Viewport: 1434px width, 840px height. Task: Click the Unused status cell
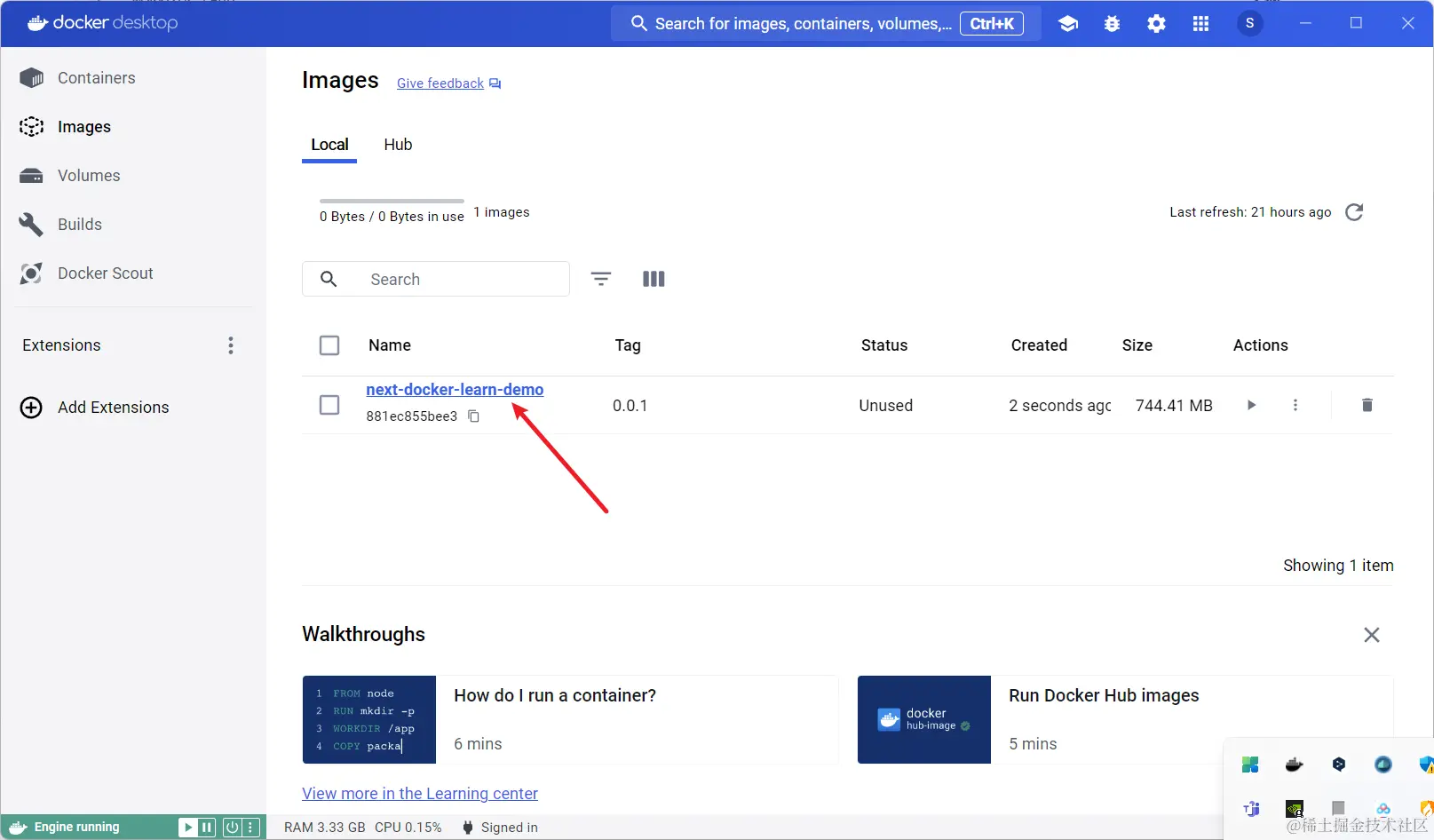885,406
